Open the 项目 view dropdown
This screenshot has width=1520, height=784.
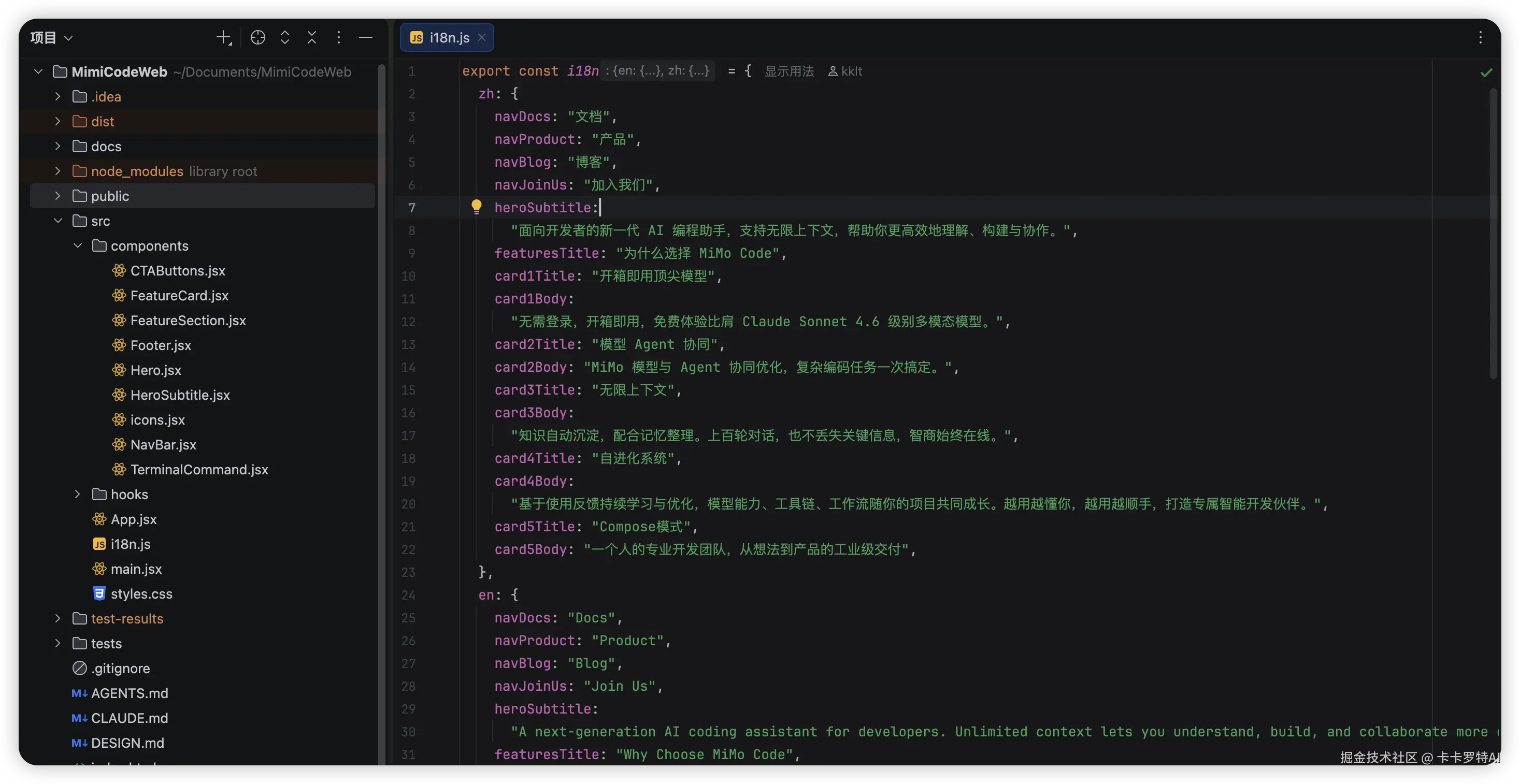pos(51,38)
